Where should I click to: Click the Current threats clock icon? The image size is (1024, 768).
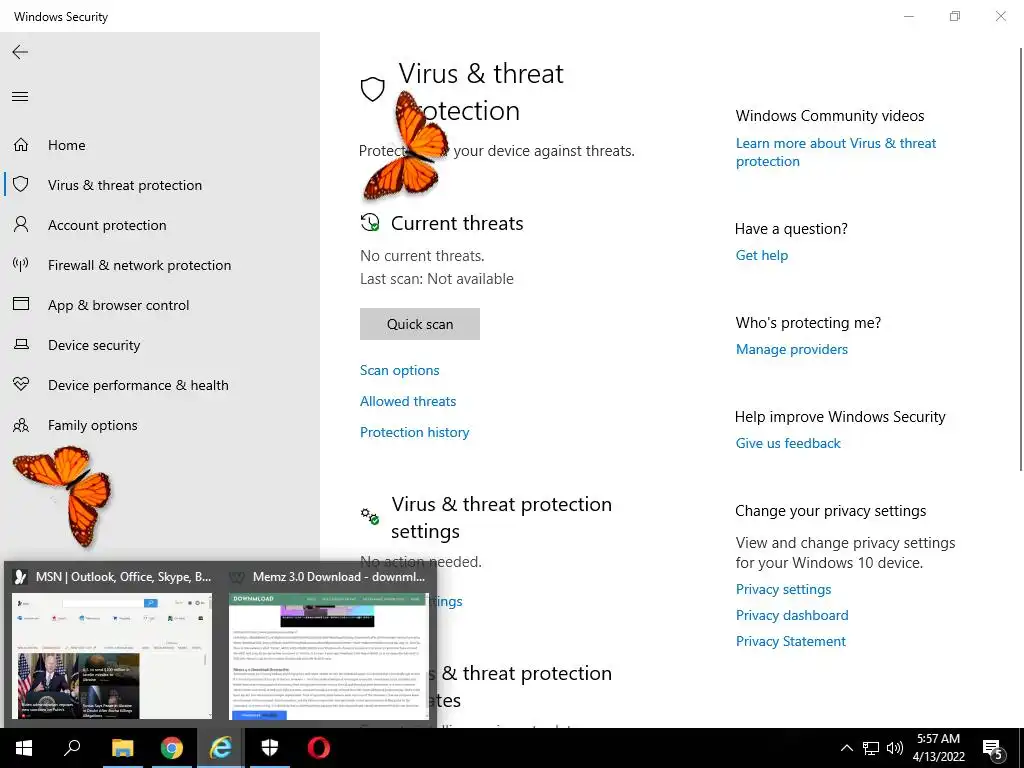(x=370, y=223)
